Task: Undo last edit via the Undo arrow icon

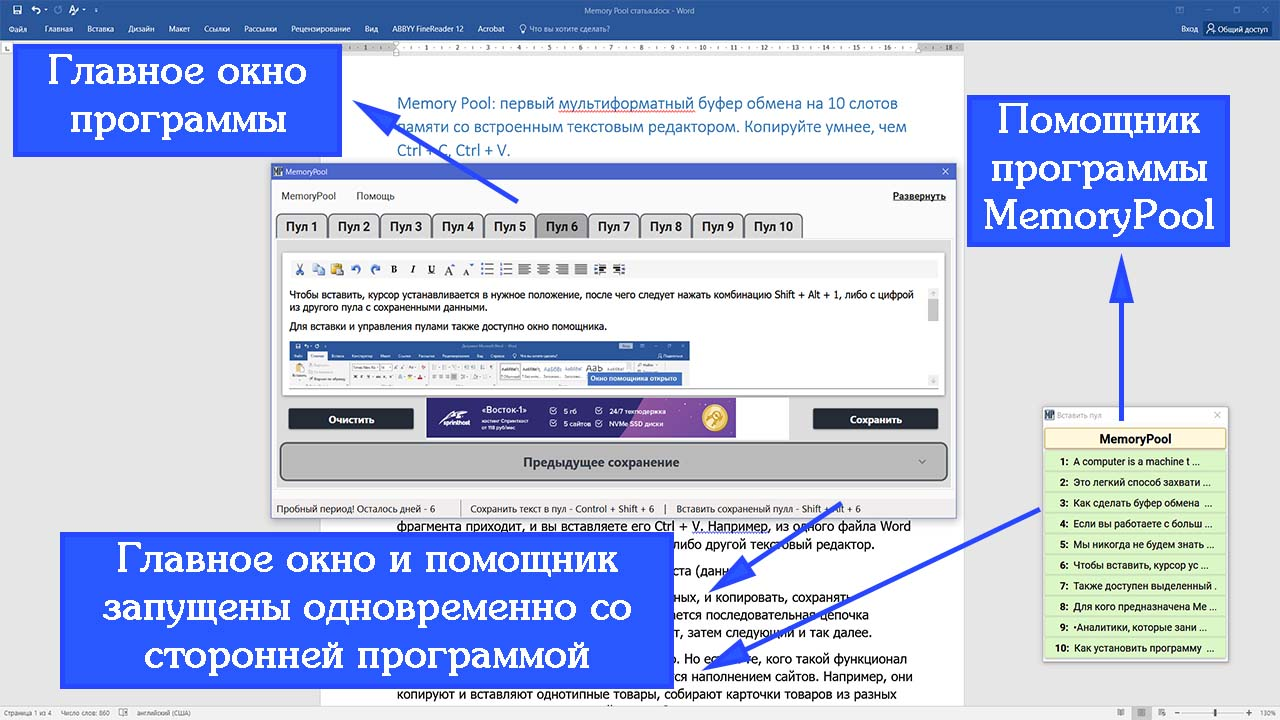Action: coord(356,268)
